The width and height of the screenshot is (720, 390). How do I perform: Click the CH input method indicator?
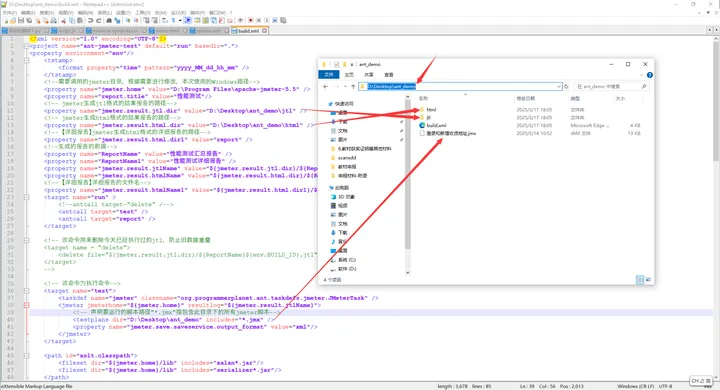pos(701,381)
